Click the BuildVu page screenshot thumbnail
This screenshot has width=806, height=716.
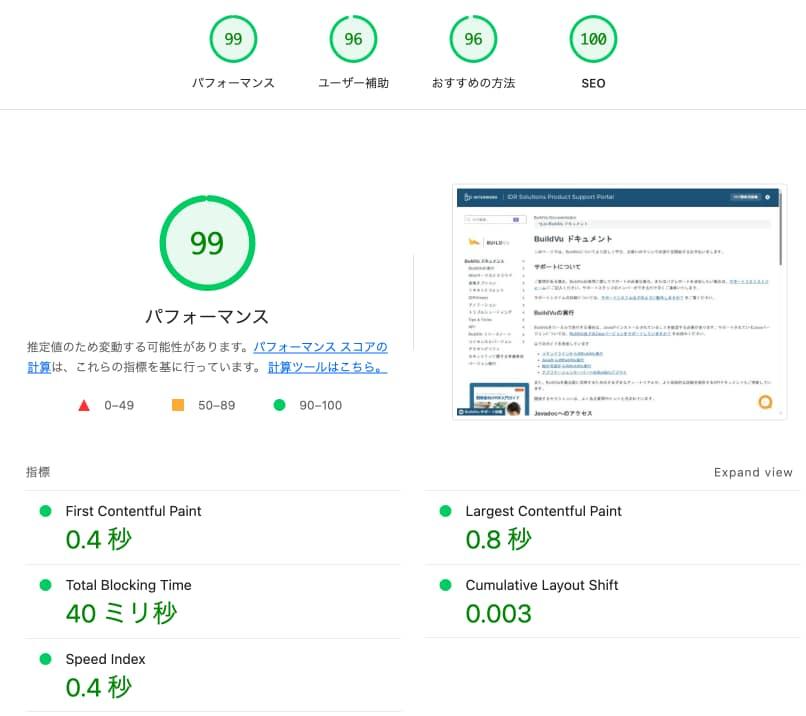click(618, 301)
